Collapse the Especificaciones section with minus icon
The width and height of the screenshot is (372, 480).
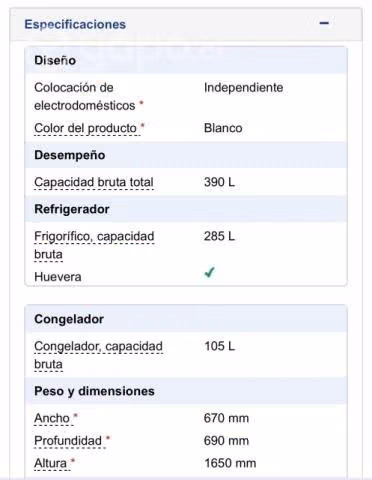(x=324, y=23)
